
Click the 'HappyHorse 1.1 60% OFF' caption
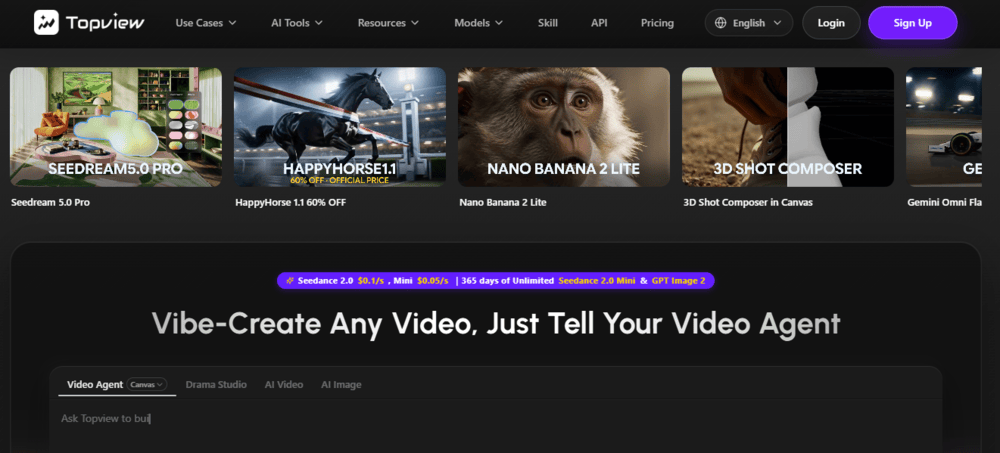(x=290, y=203)
